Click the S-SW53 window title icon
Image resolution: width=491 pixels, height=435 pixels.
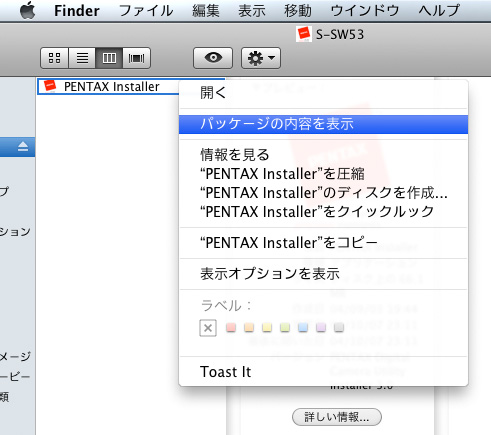tap(304, 34)
